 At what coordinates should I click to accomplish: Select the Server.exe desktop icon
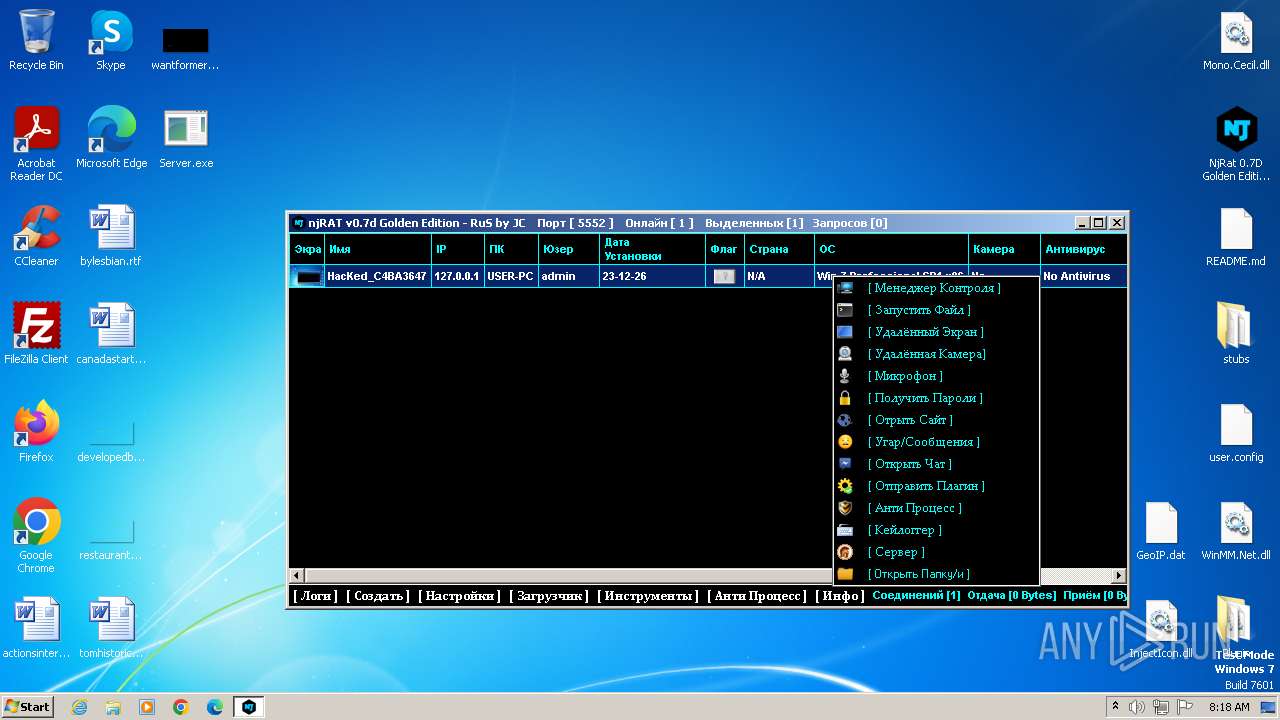186,138
